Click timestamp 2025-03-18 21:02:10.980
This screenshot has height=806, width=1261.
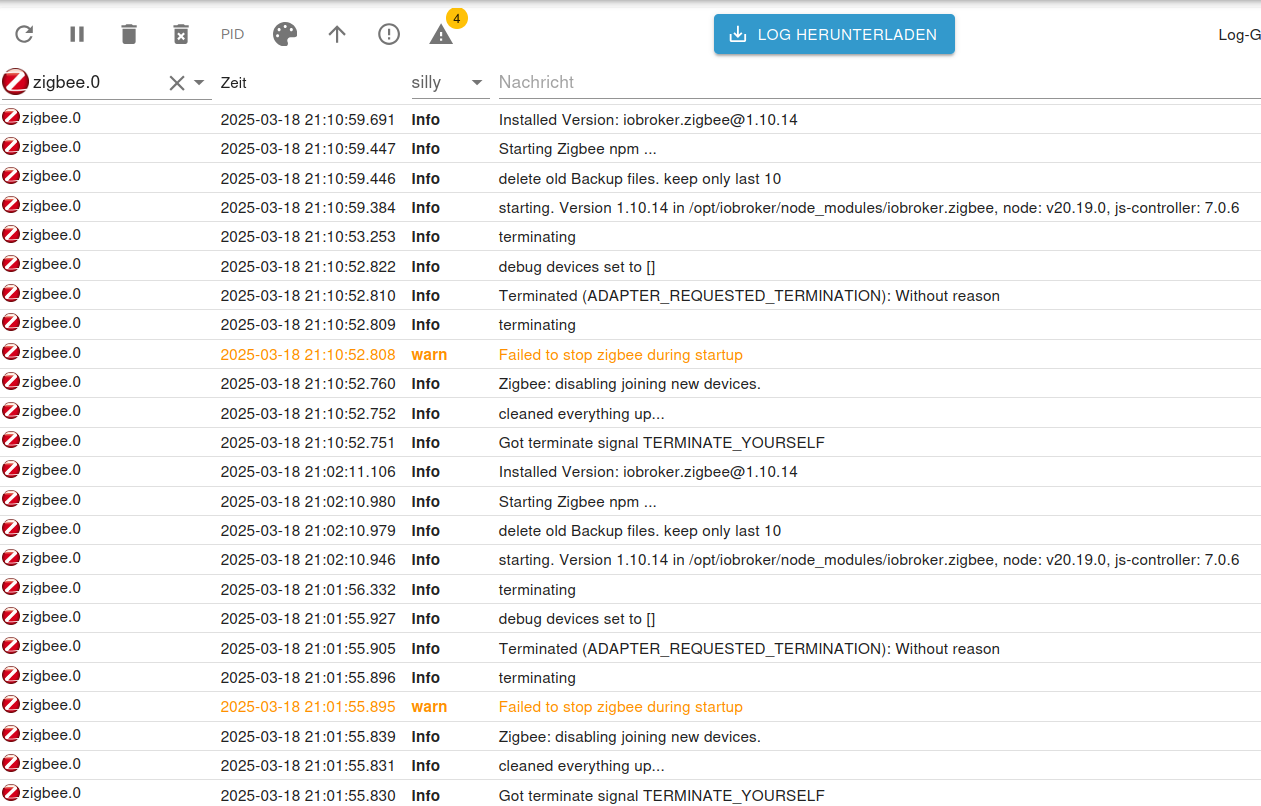(x=308, y=501)
